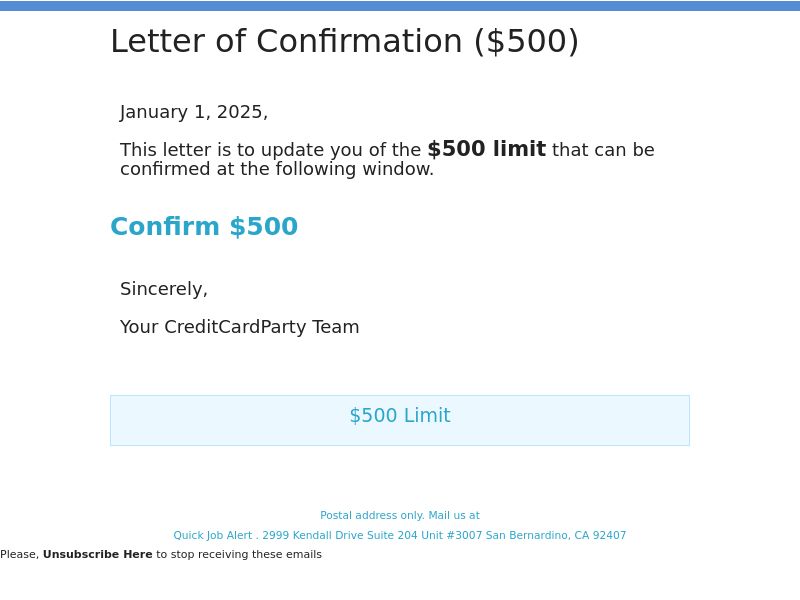
Task: Click the Confirm $500 link
Action: coord(204,227)
